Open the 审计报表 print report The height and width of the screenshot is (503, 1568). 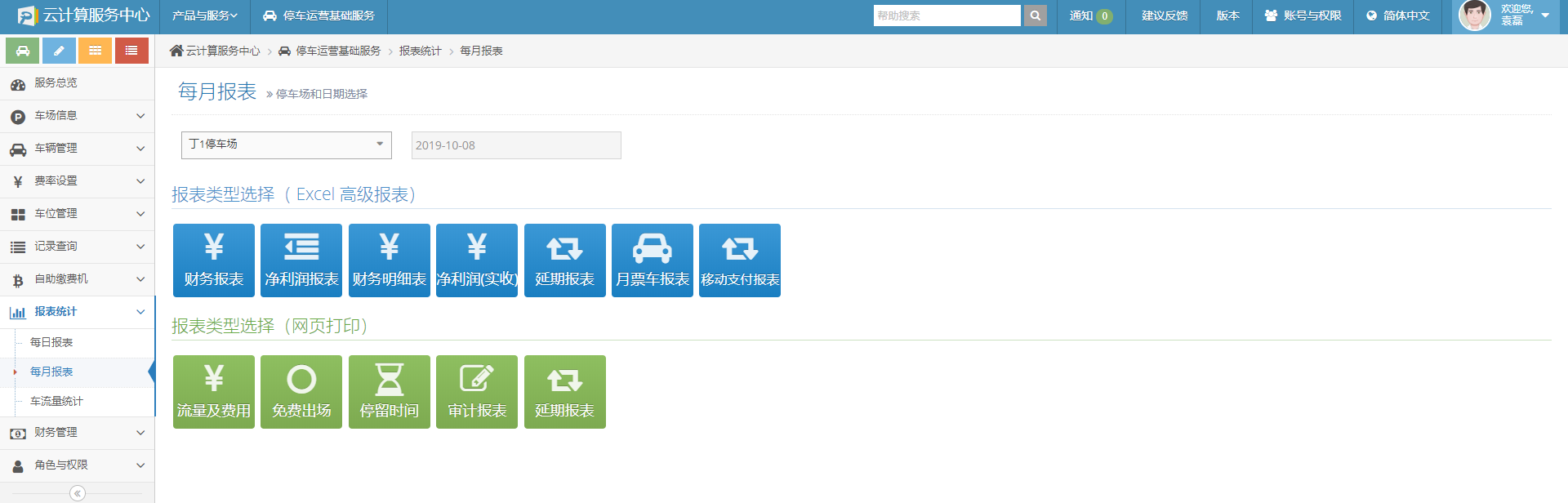pos(477,392)
